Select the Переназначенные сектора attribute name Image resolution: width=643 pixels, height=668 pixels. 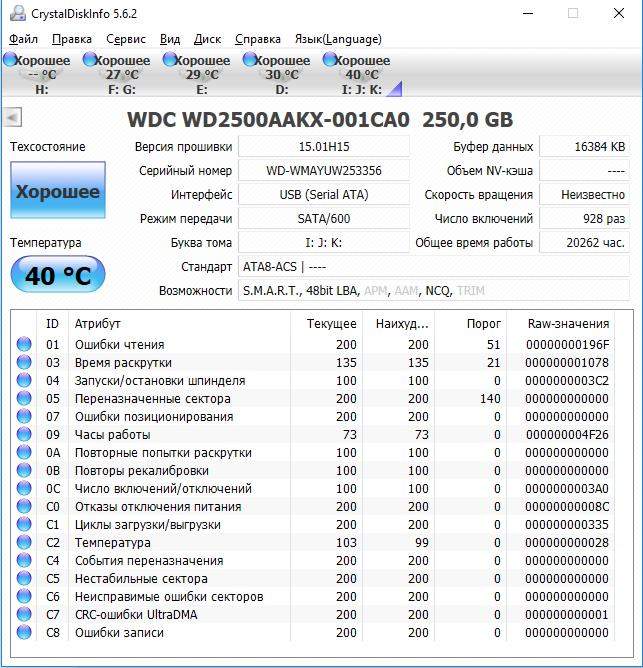[x=153, y=398]
